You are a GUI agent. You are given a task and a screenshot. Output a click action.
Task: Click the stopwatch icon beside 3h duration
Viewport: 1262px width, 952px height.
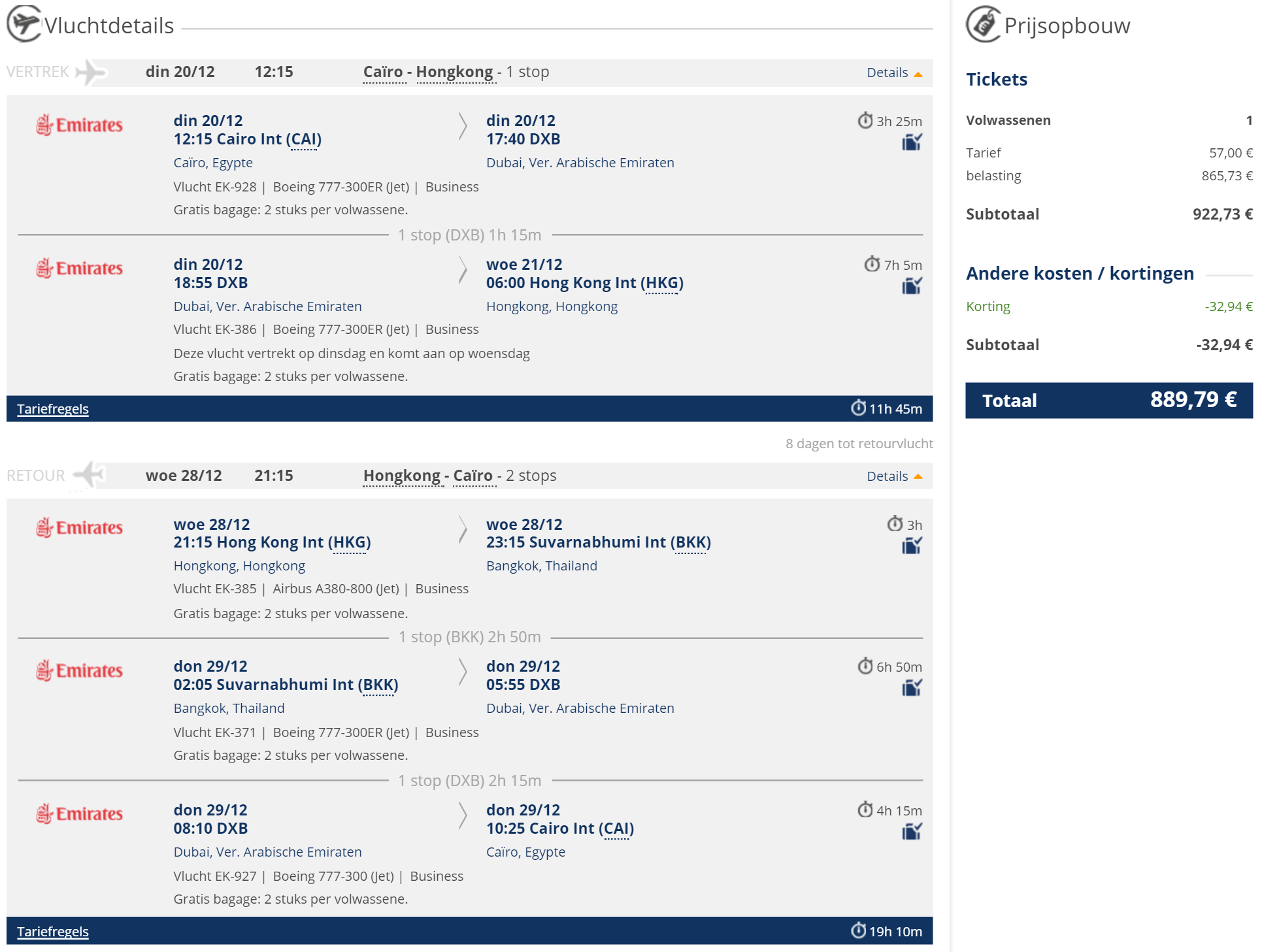pyautogui.click(x=895, y=524)
